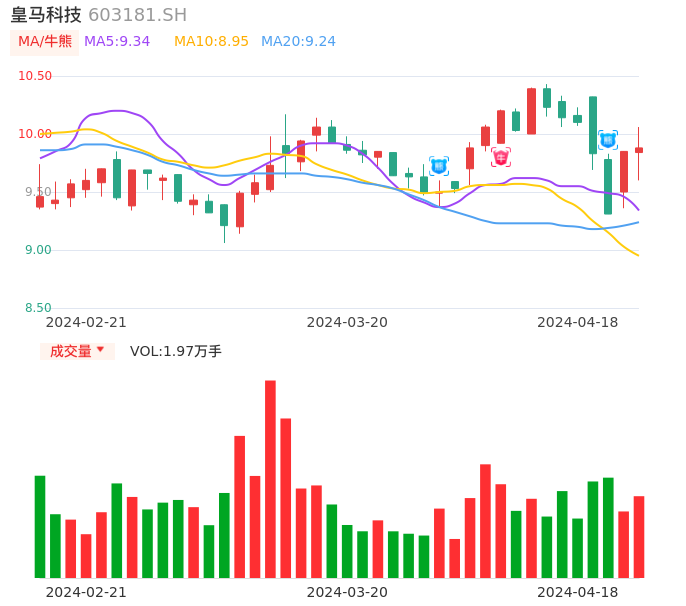The height and width of the screenshot is (606, 686).
Task: Click the blue bear icon below 9.60 candles
Action: pyautogui.click(x=439, y=166)
